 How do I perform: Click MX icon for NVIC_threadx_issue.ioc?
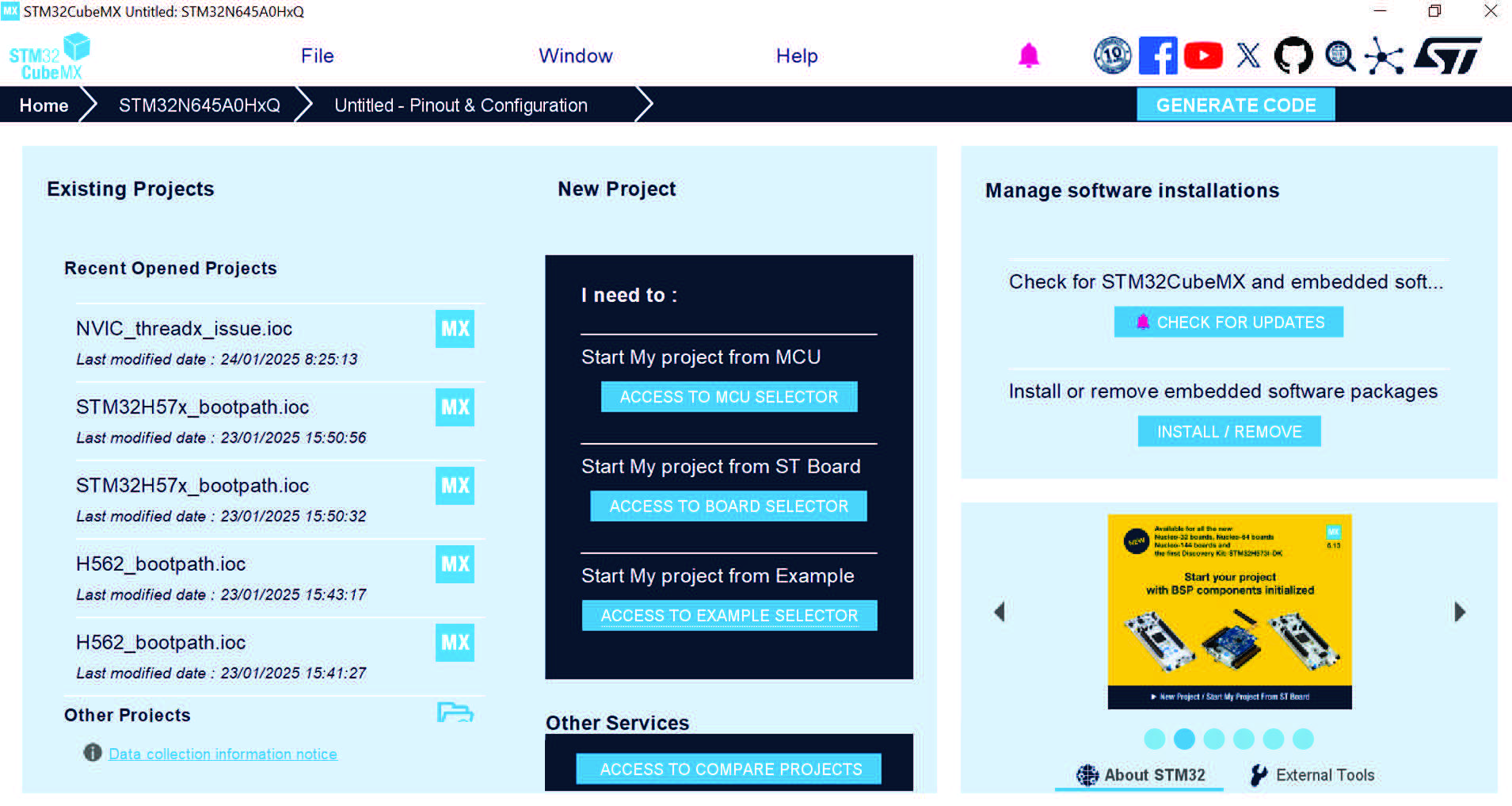pos(455,329)
